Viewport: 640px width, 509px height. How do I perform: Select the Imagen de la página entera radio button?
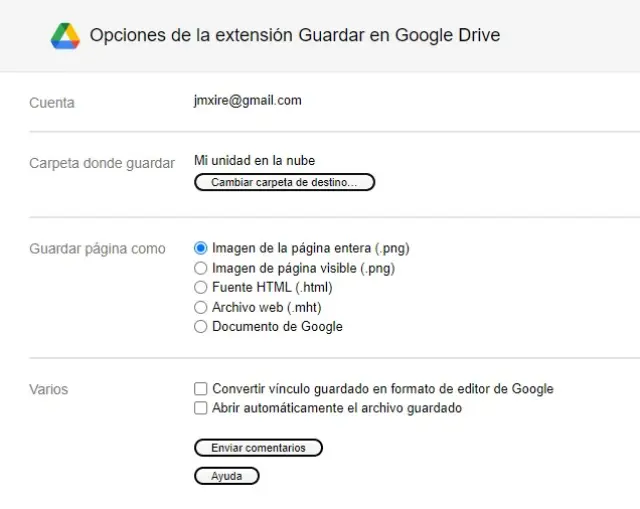[201, 248]
